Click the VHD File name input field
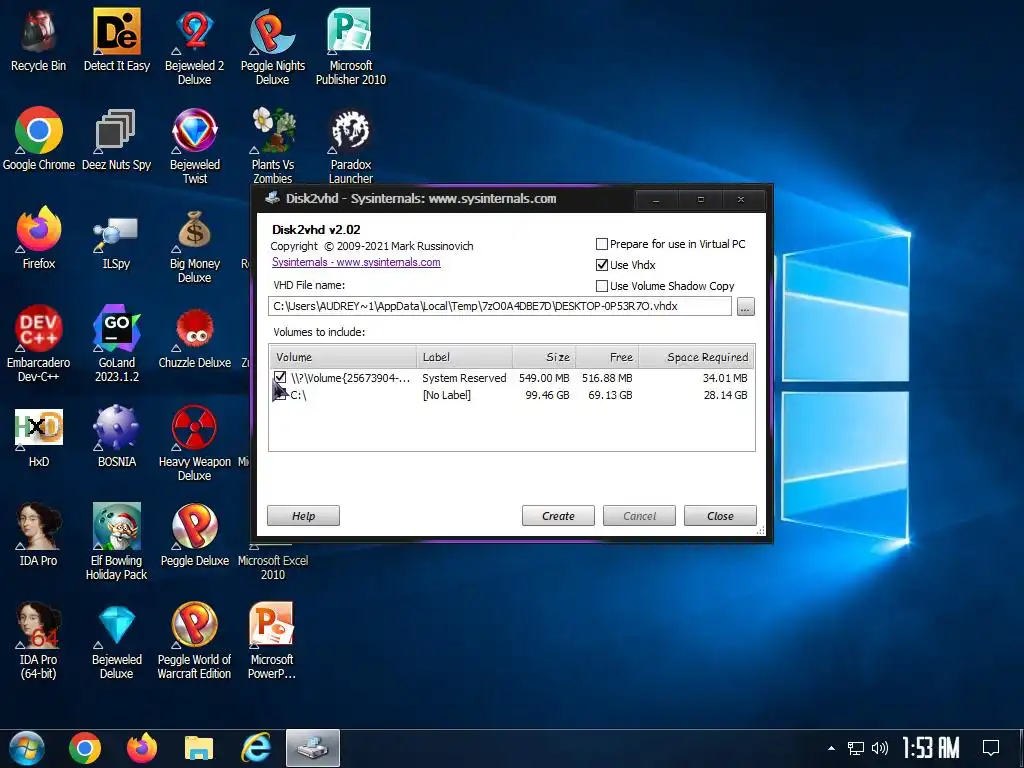The height and width of the screenshot is (768, 1024). [500, 306]
